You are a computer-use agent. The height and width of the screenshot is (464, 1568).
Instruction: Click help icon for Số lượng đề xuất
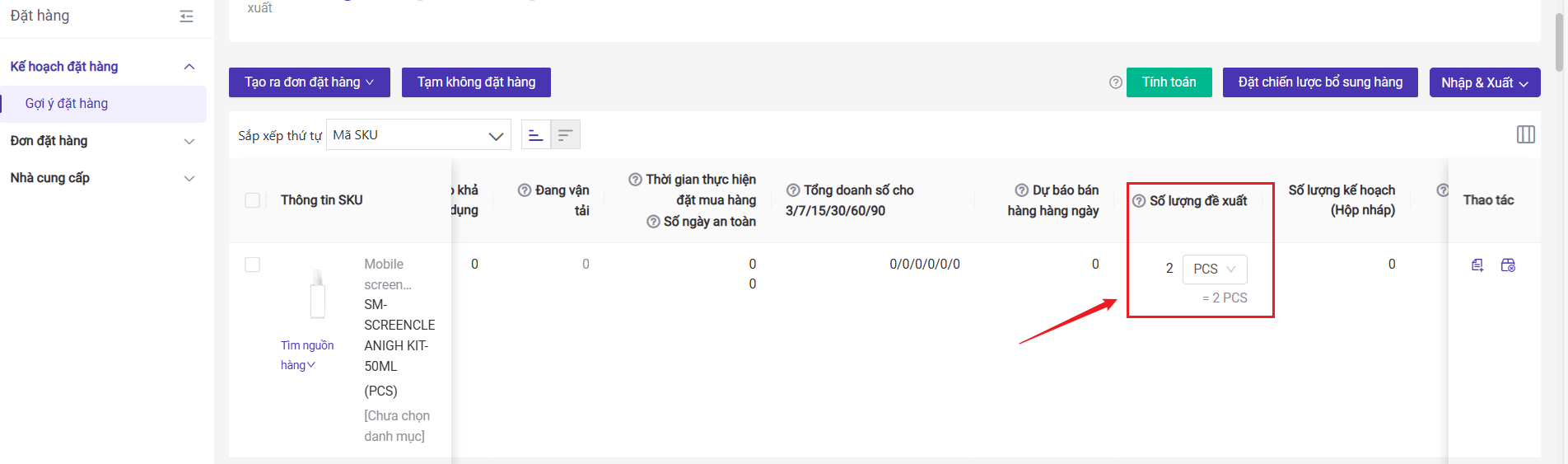point(1139,201)
